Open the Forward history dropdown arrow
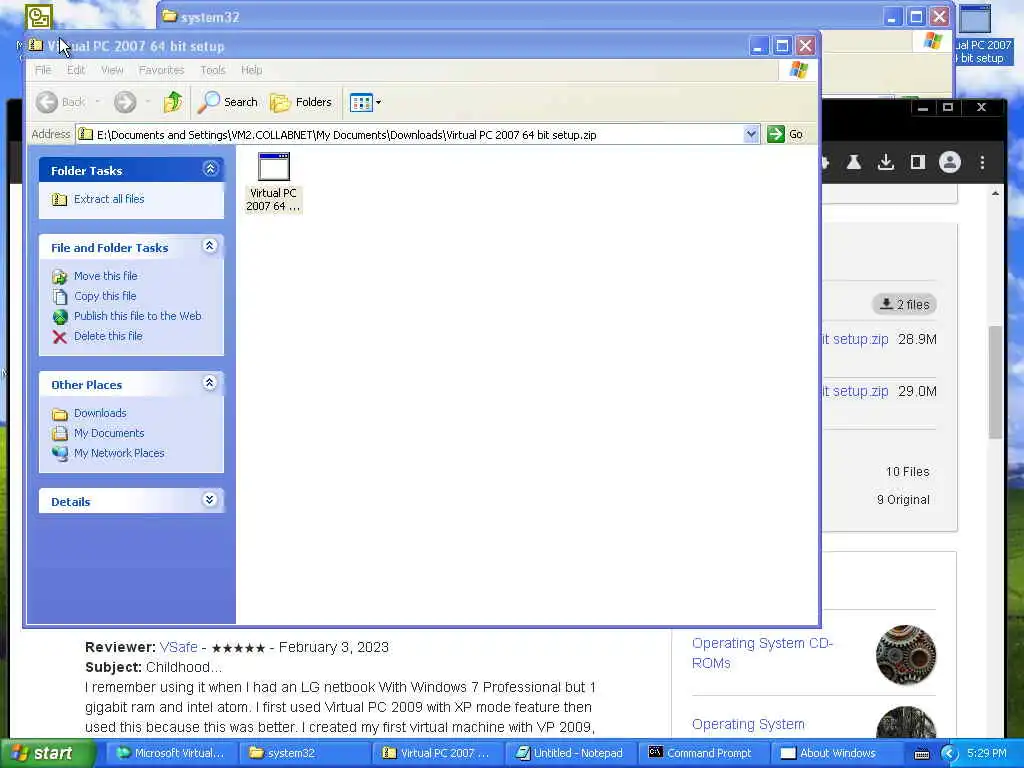Viewport: 1024px width, 768px height. pyautogui.click(x=148, y=102)
